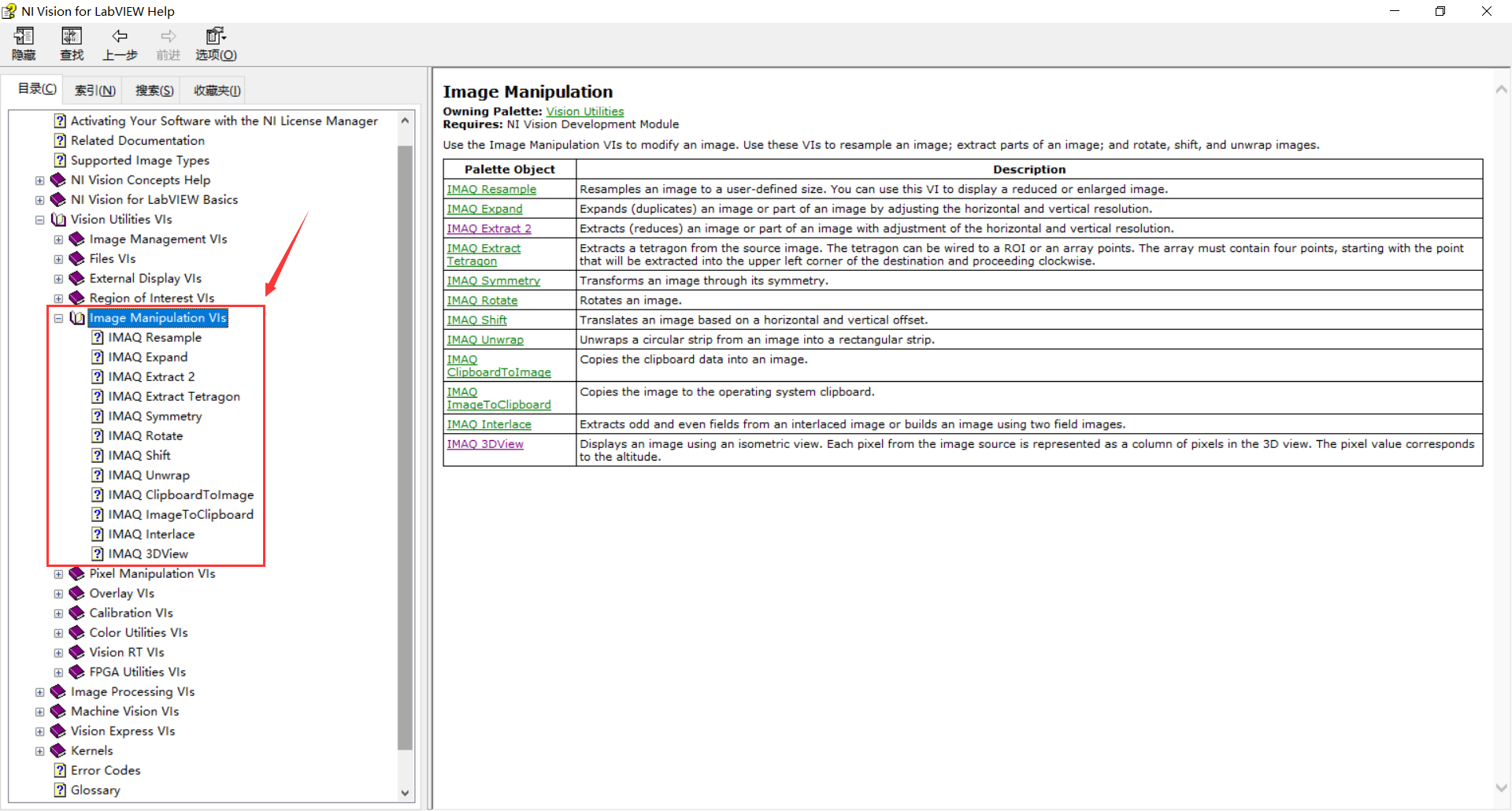Image resolution: width=1512 pixels, height=811 pixels.
Task: Go back with the 上一步 arrow
Action: 120,36
